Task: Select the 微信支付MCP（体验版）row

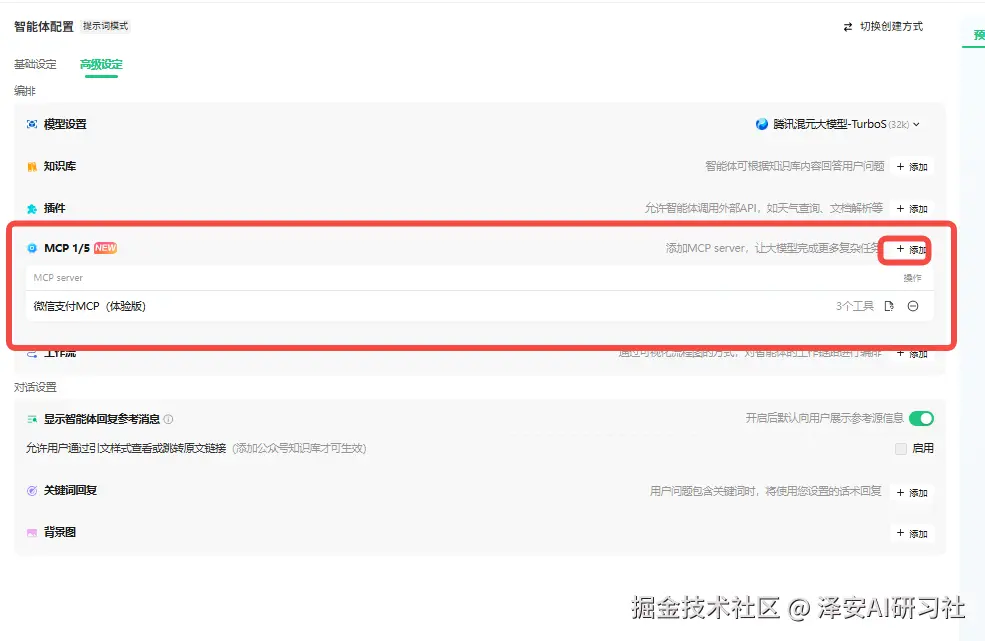Action: pyautogui.click(x=479, y=306)
